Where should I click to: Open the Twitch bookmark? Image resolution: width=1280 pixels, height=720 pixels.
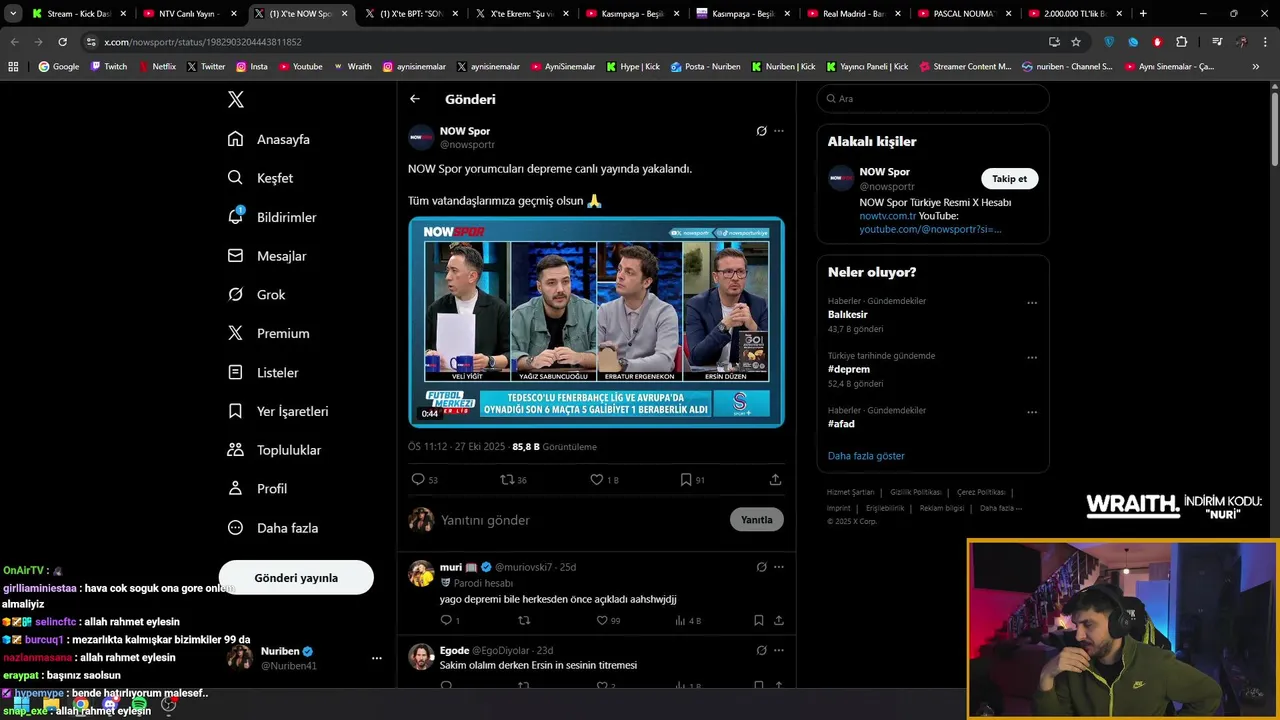[109, 67]
